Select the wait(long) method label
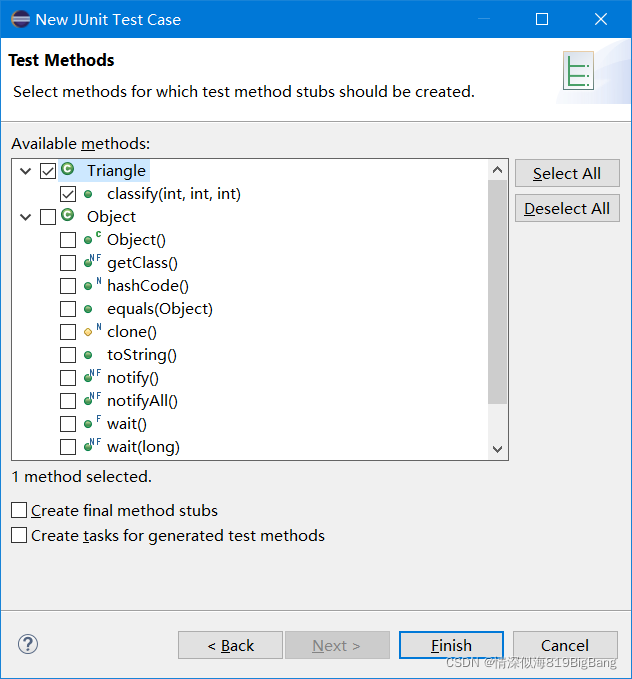 143,446
